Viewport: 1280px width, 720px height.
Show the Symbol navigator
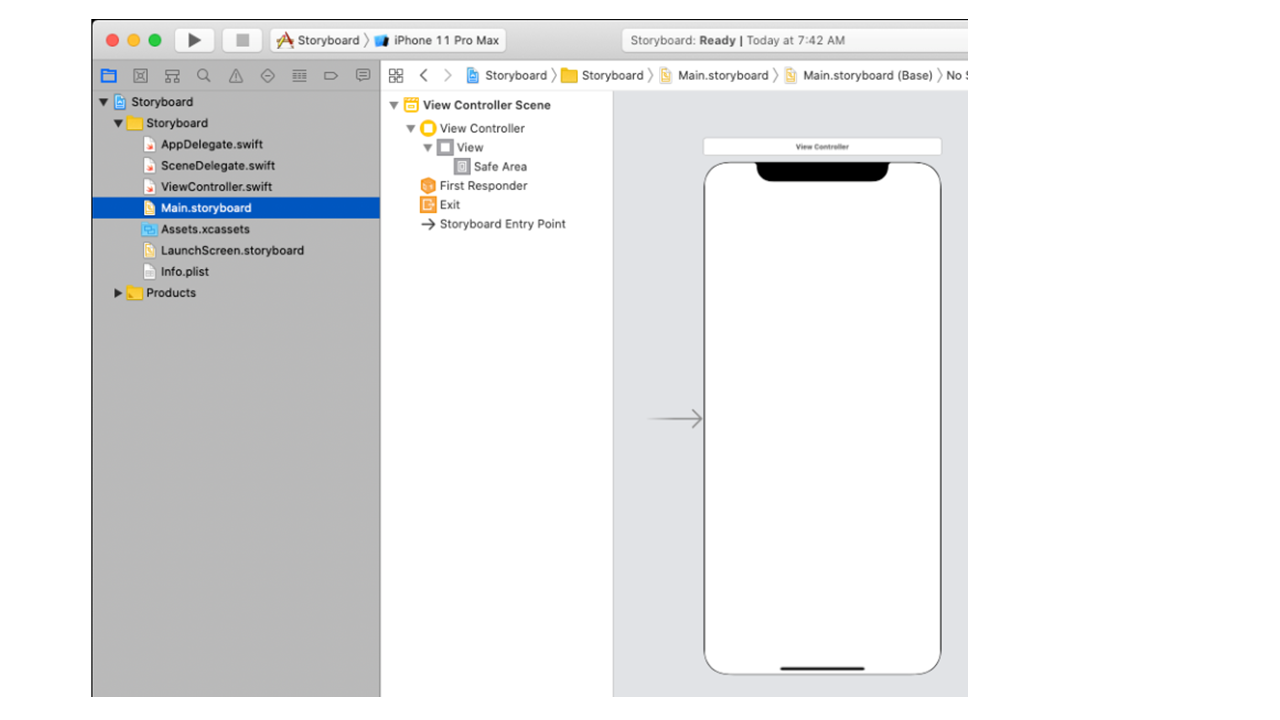pyautogui.click(x=172, y=76)
